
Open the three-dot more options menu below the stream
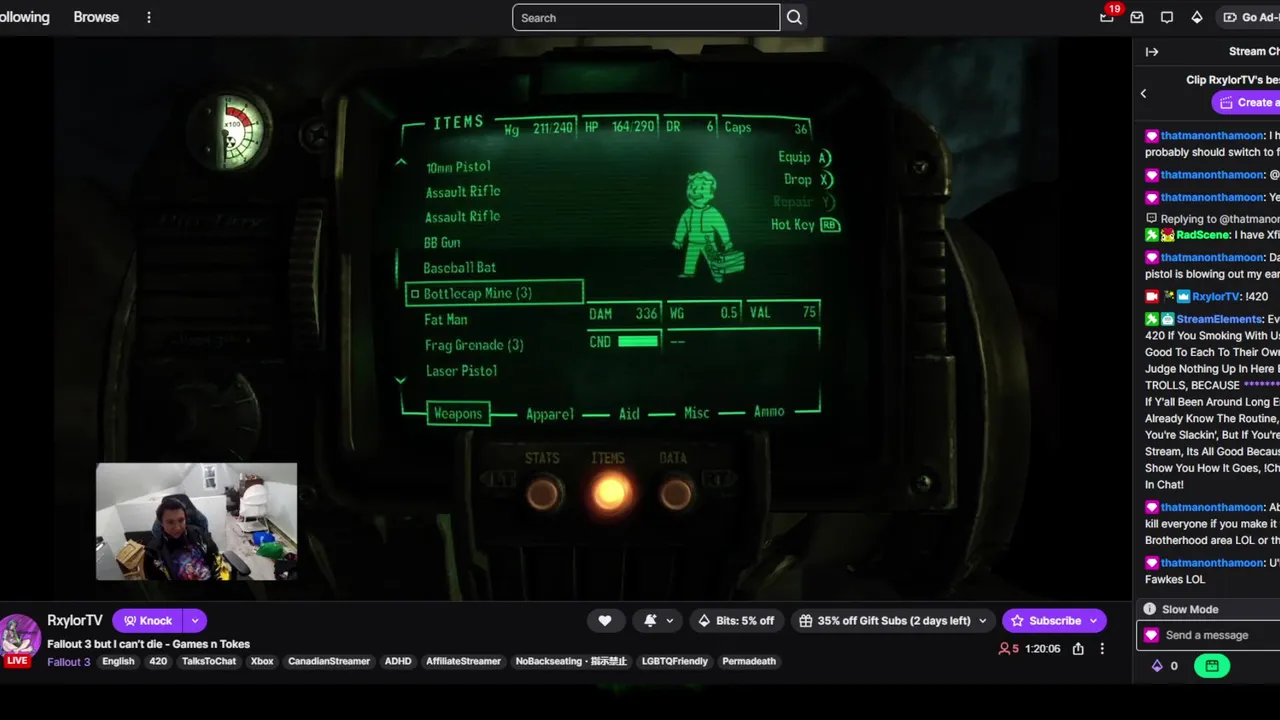point(1102,648)
